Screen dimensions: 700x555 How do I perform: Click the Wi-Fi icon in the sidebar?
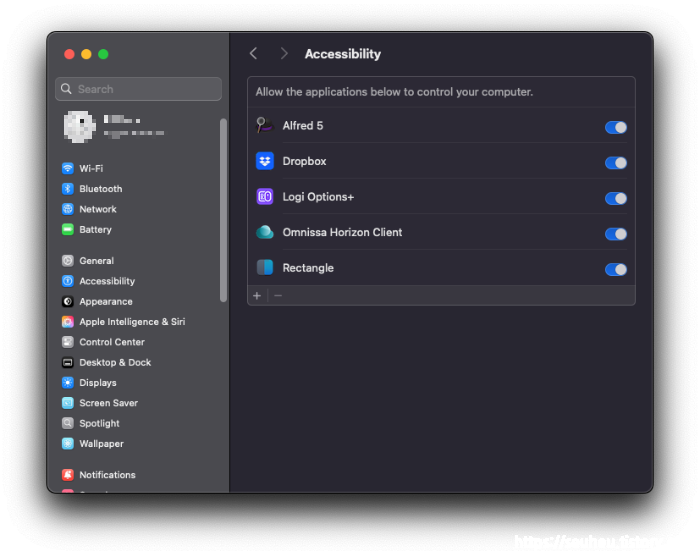pos(67,168)
